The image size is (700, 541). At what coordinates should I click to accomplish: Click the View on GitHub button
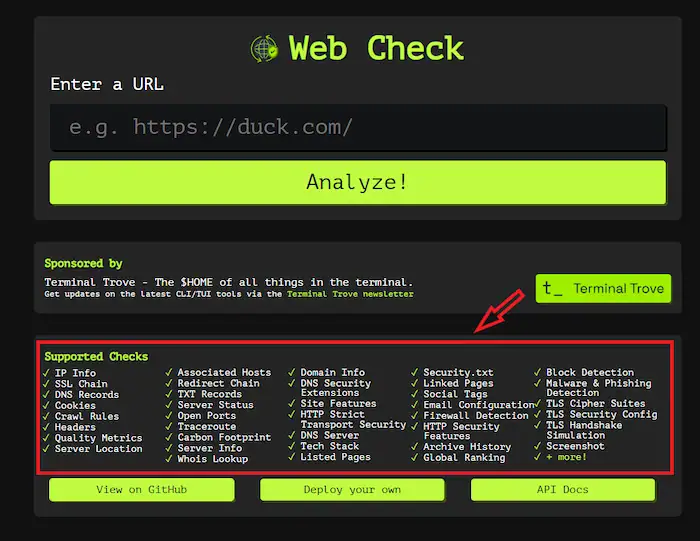(x=141, y=490)
